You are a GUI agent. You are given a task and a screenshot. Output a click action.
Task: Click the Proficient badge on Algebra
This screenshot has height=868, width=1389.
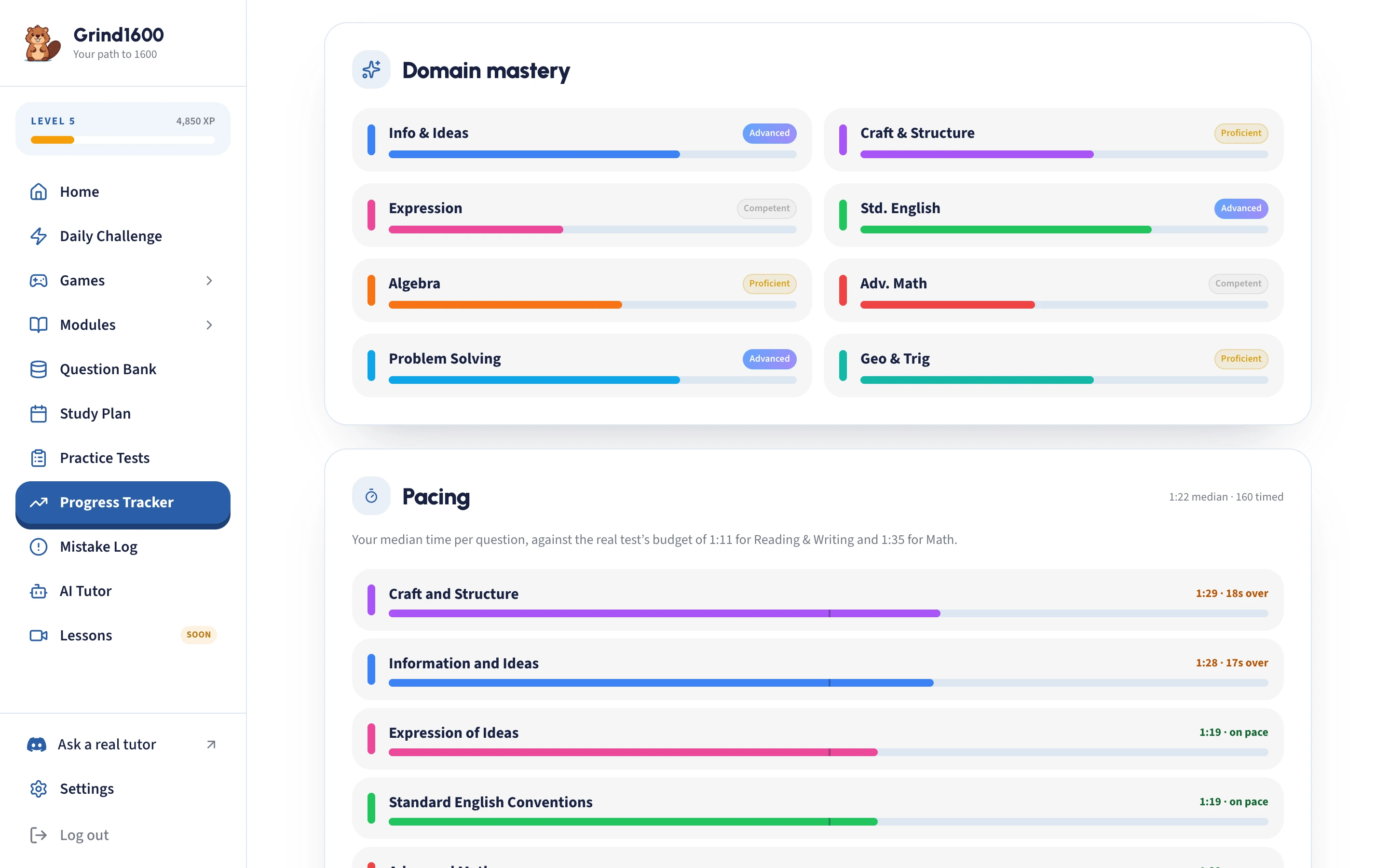[x=769, y=284]
